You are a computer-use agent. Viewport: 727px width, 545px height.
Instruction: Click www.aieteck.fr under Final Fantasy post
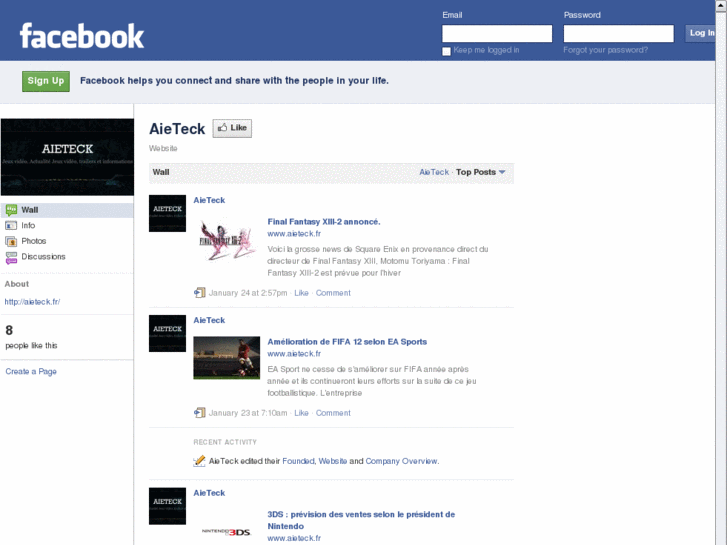click(294, 234)
